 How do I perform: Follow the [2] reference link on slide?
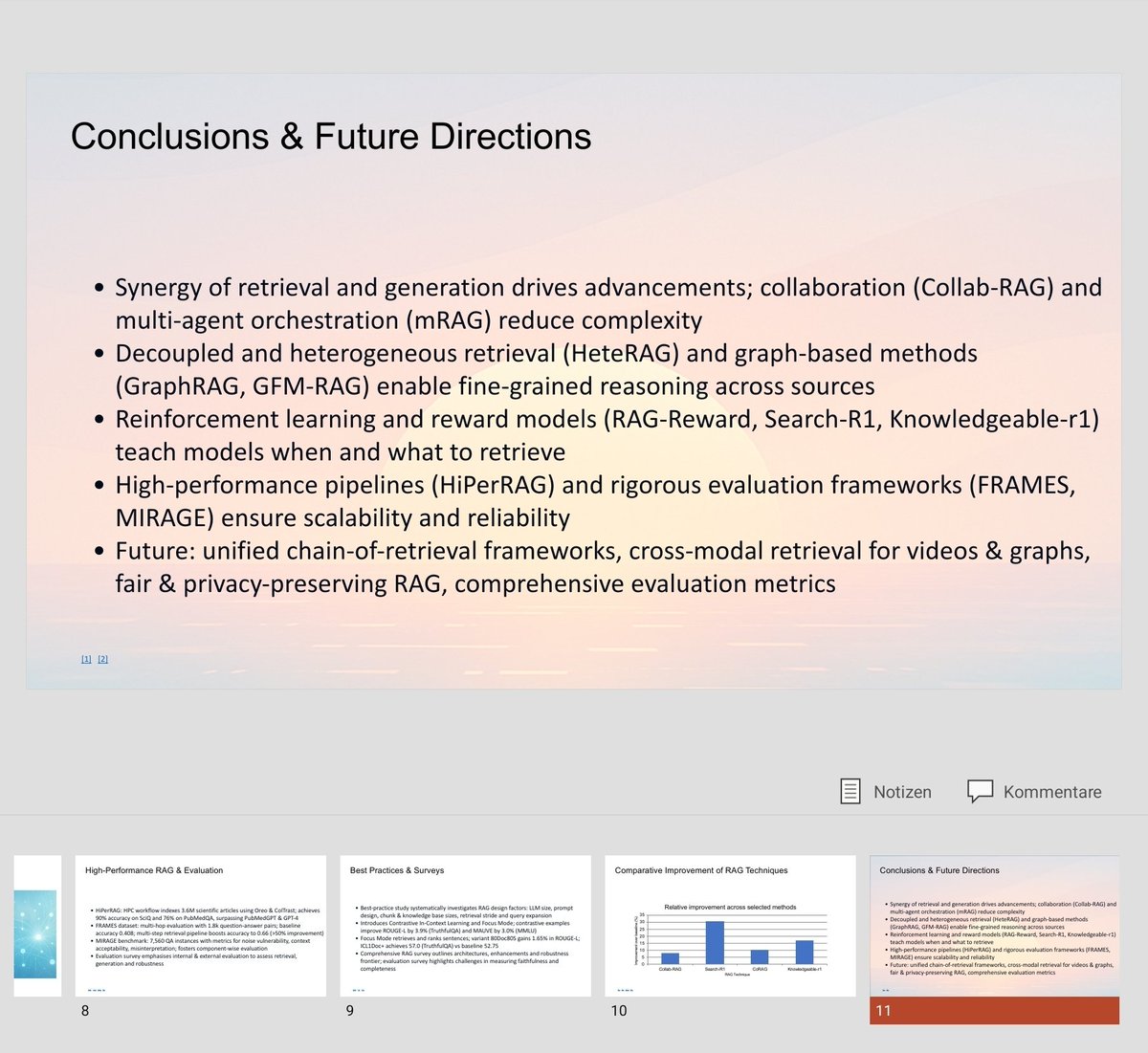point(103,659)
